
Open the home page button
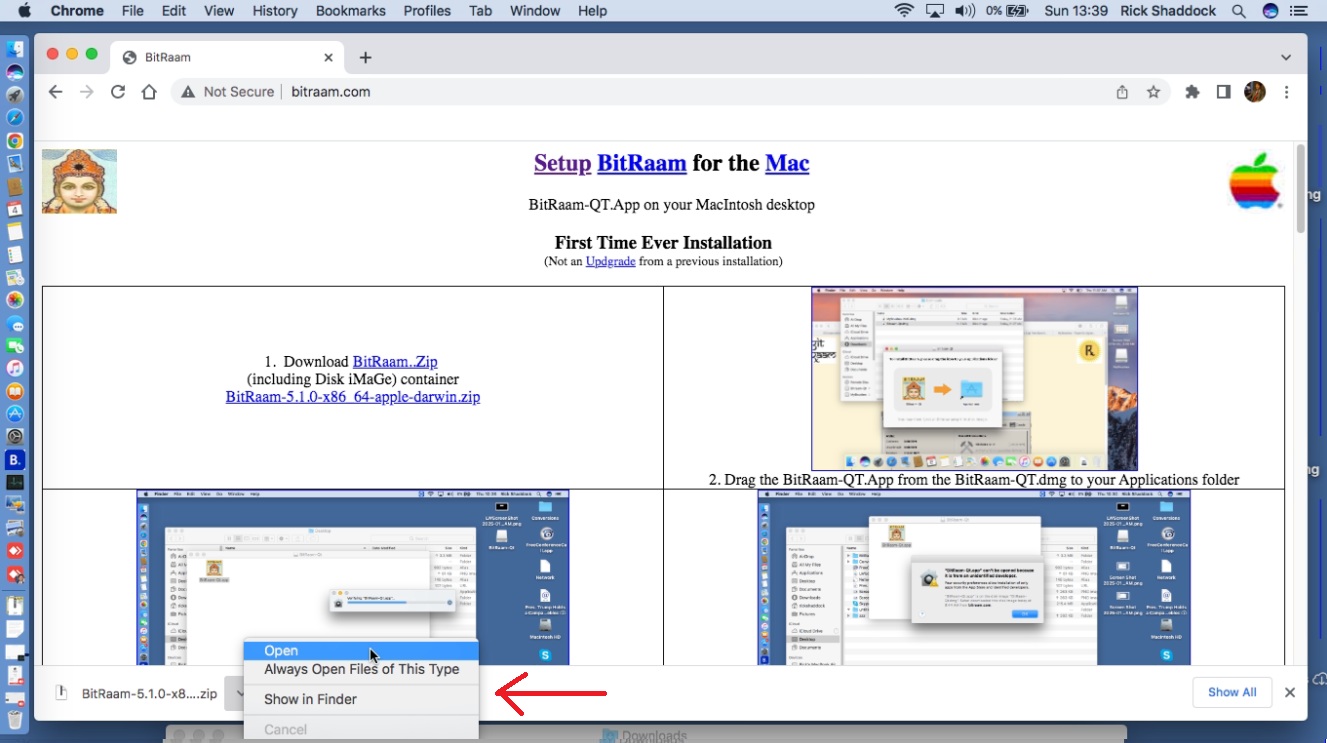coord(149,92)
